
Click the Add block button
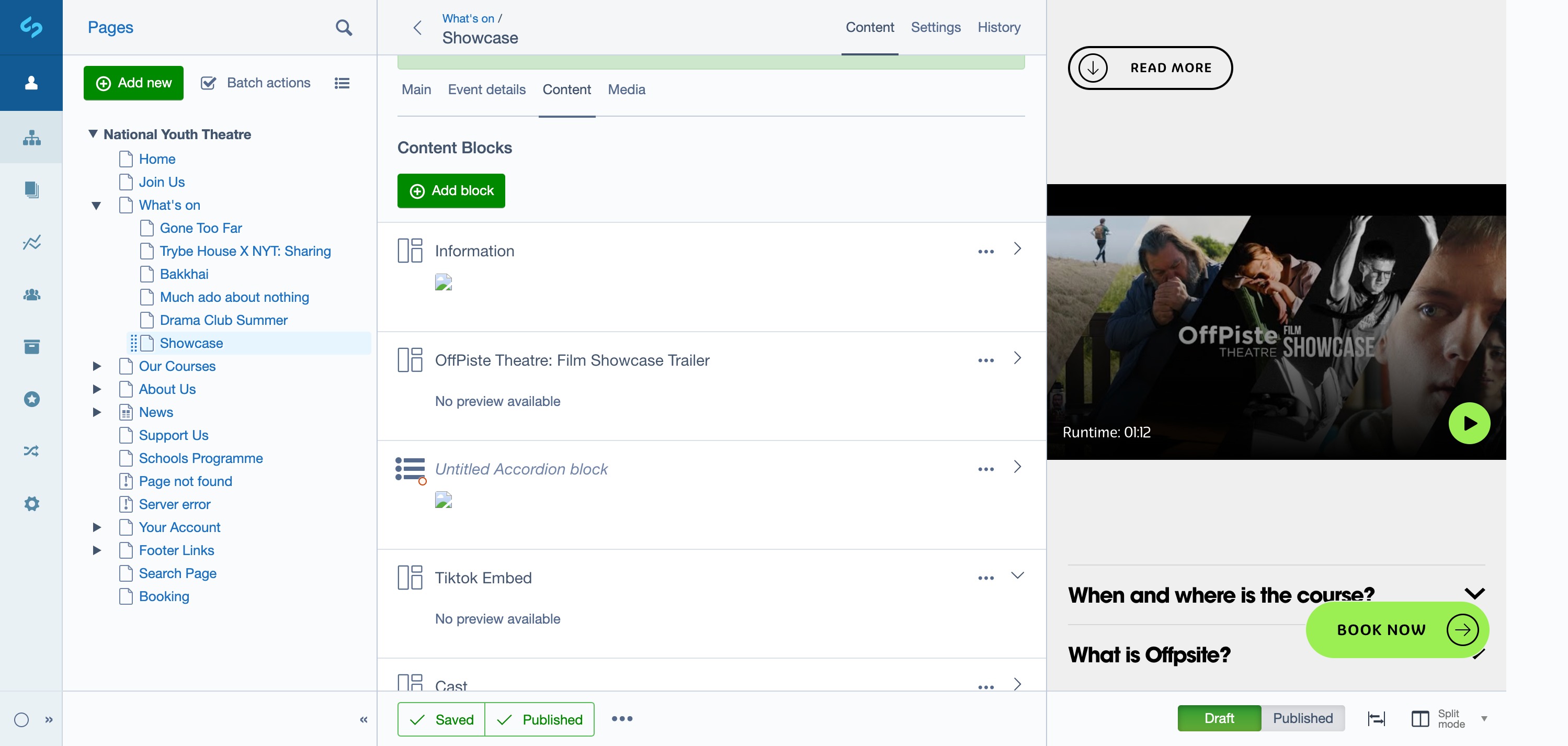[x=451, y=190]
